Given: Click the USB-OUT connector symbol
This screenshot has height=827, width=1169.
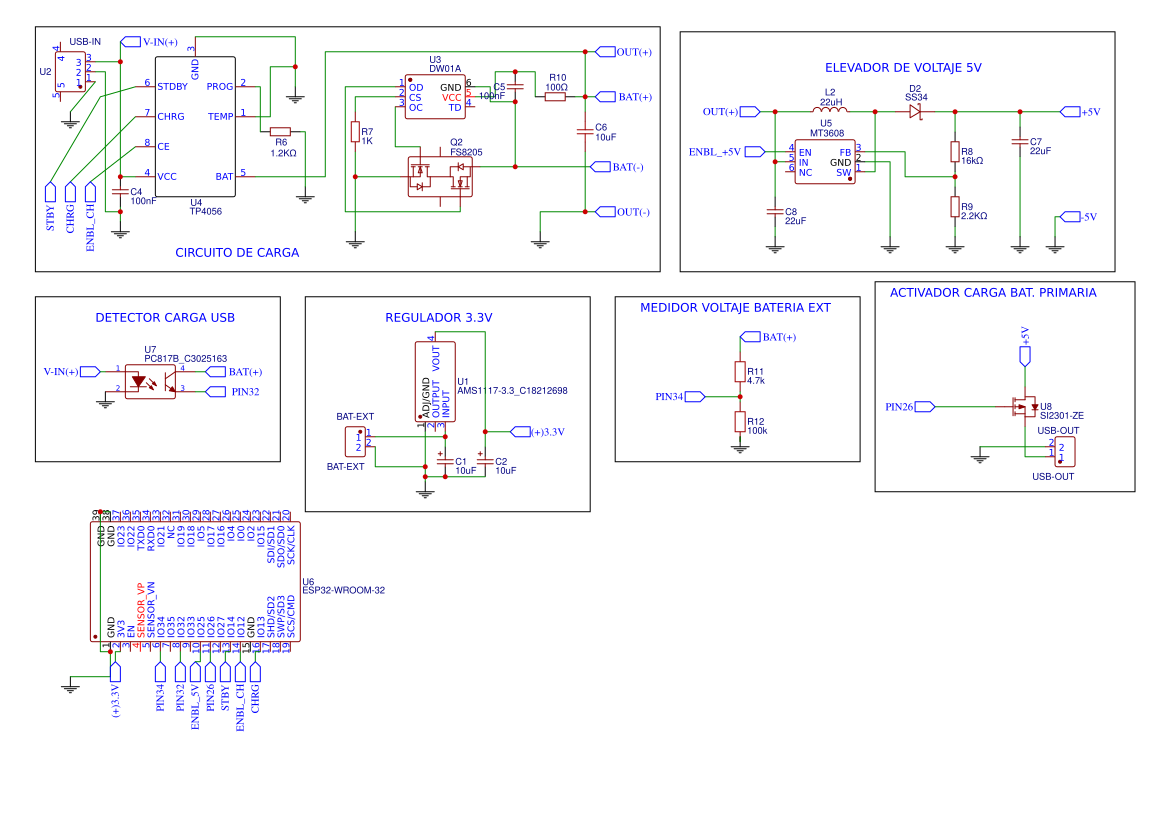Looking at the screenshot, I should [1063, 450].
